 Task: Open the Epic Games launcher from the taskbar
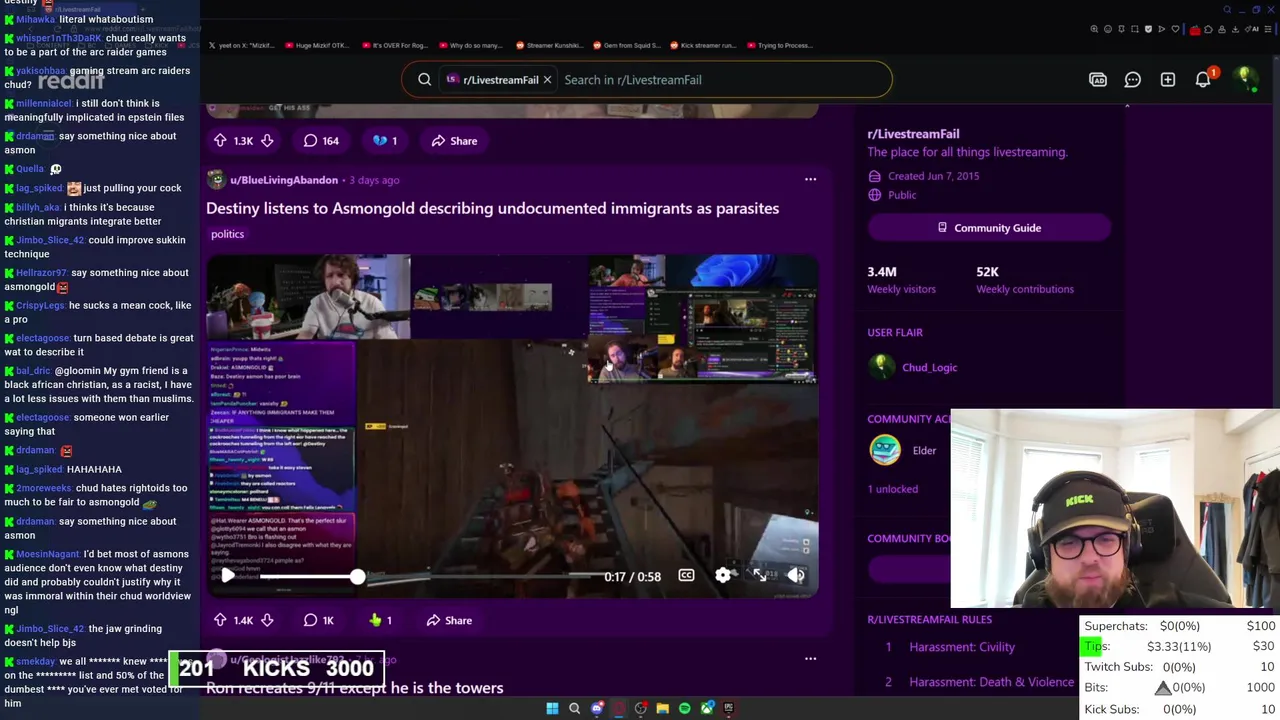(729, 708)
